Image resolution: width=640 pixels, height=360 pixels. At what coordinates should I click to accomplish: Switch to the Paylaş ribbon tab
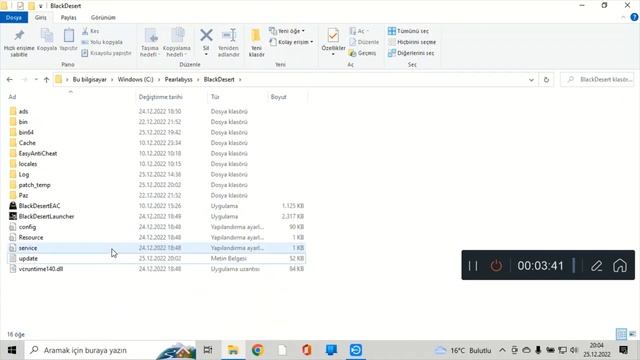pyautogui.click(x=69, y=18)
